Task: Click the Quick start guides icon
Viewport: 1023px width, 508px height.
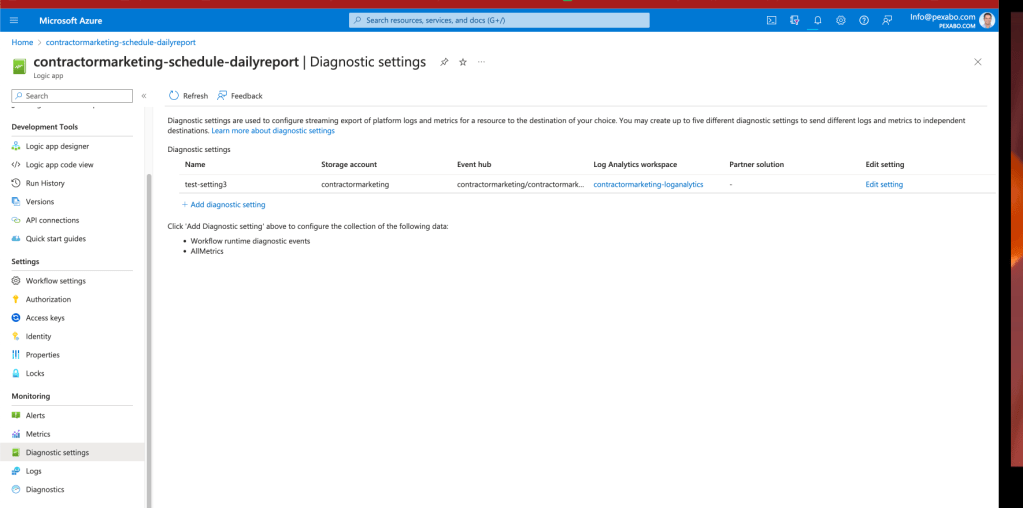Action: coord(16,239)
